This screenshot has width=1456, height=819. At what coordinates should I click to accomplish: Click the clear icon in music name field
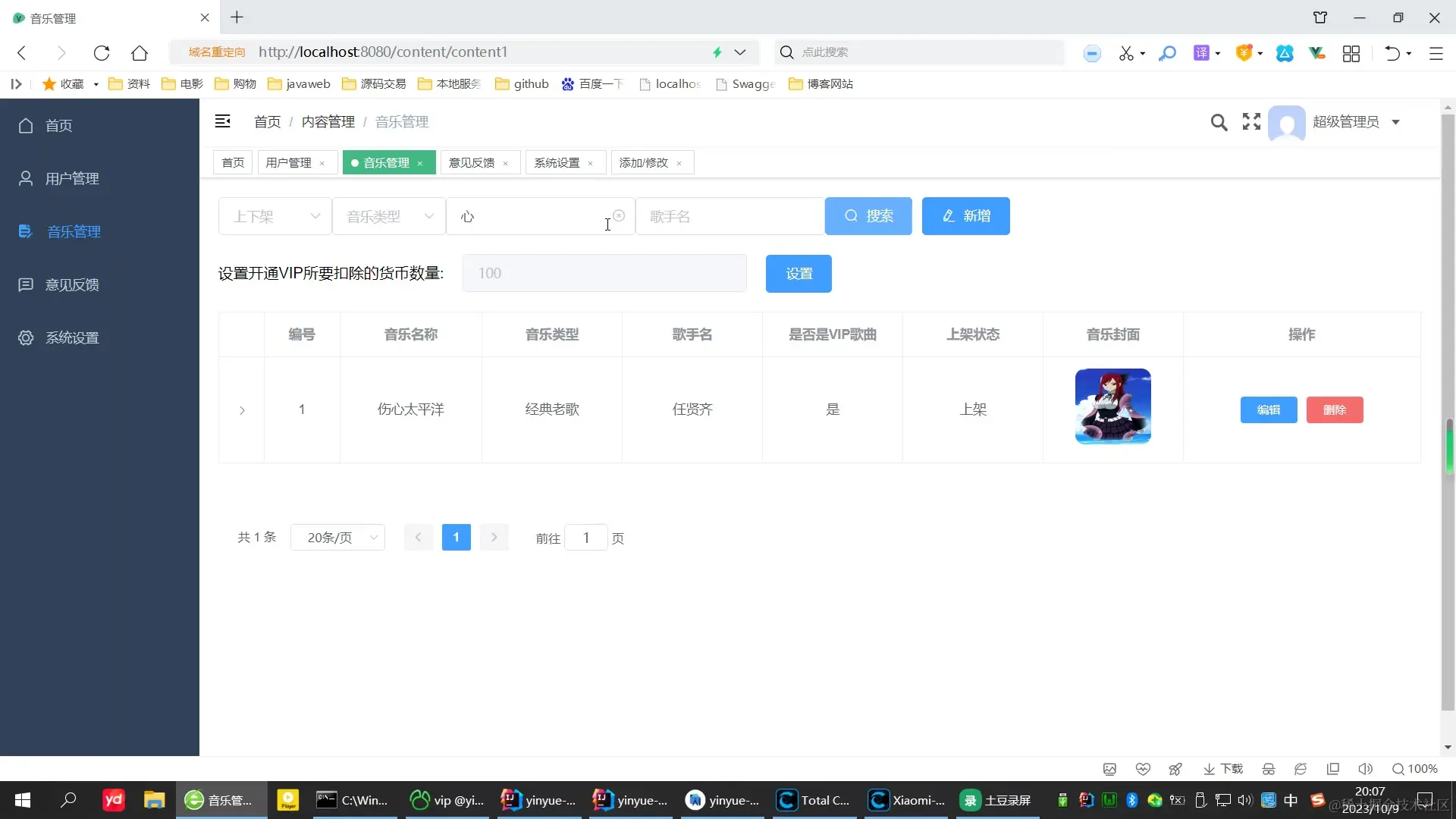pos(619,216)
